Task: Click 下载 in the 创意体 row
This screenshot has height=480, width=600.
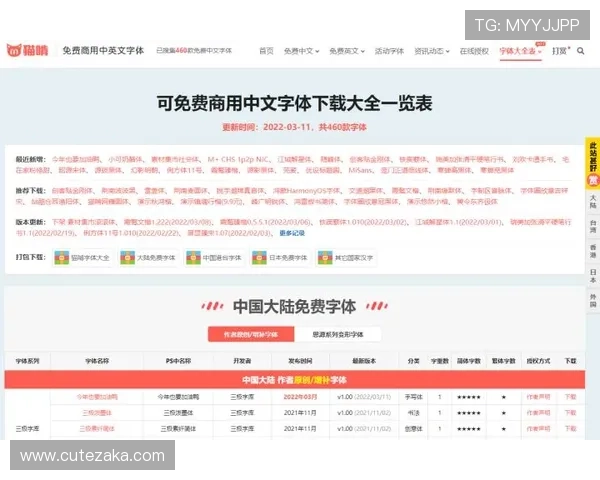Action: click(x=570, y=428)
